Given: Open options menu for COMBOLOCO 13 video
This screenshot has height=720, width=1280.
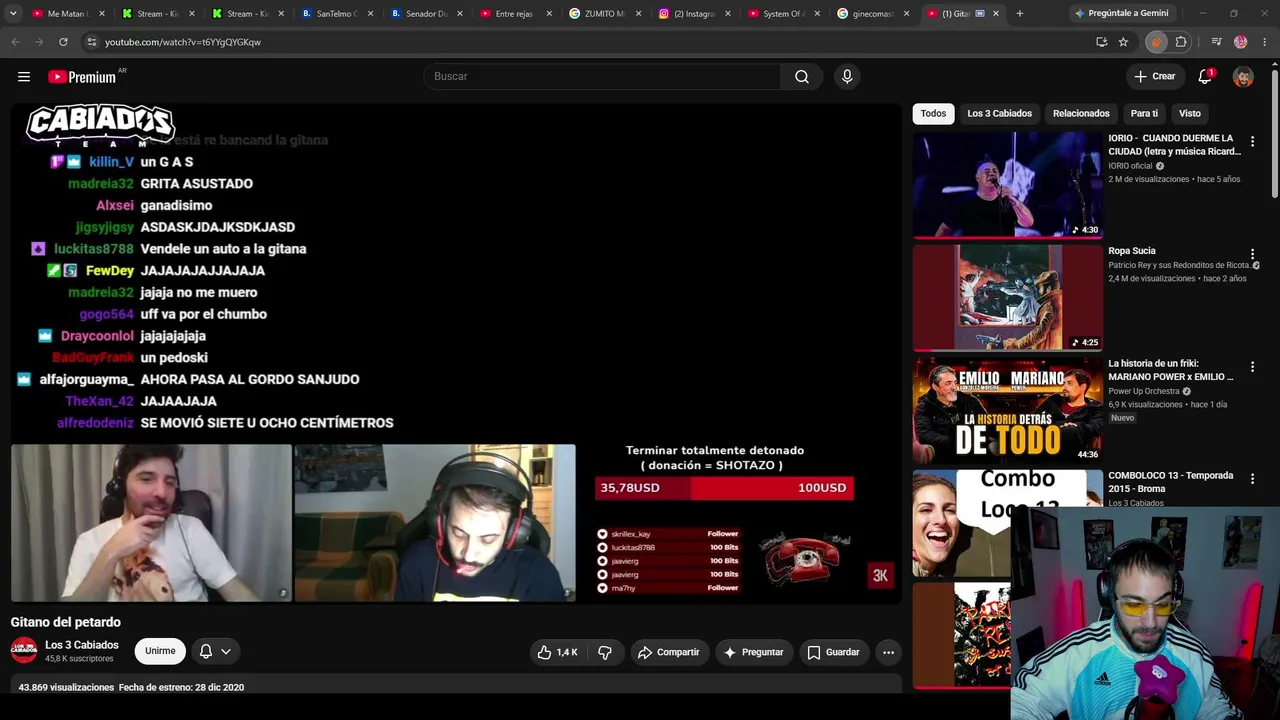Looking at the screenshot, I should (x=1252, y=479).
